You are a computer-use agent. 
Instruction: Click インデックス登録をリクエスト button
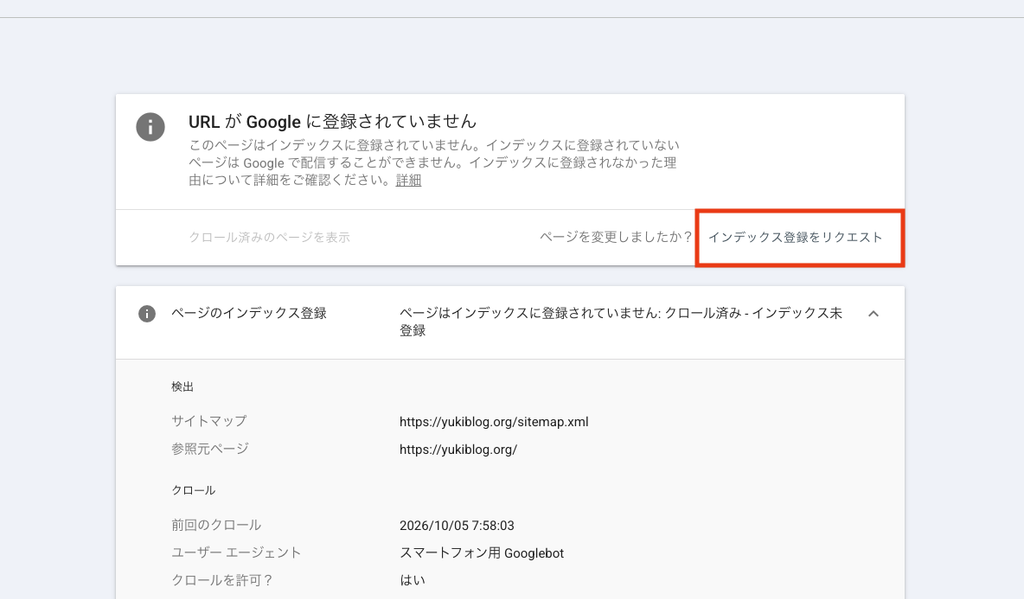pos(795,237)
